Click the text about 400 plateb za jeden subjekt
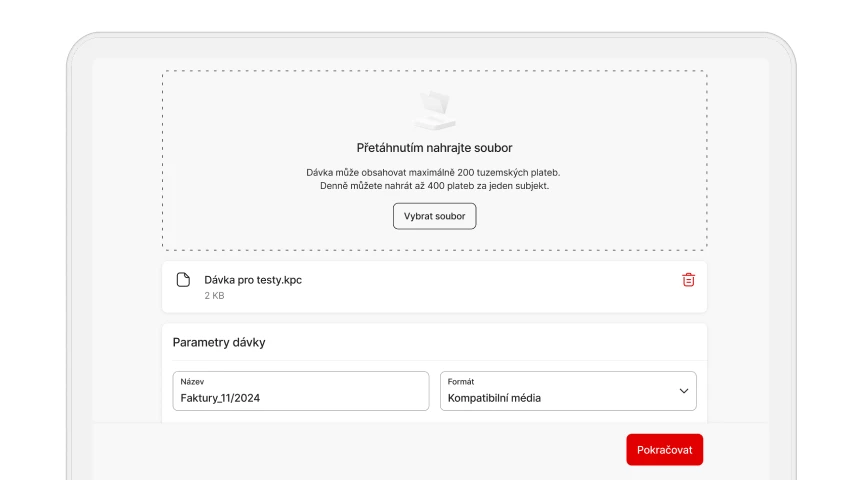 [434, 186]
